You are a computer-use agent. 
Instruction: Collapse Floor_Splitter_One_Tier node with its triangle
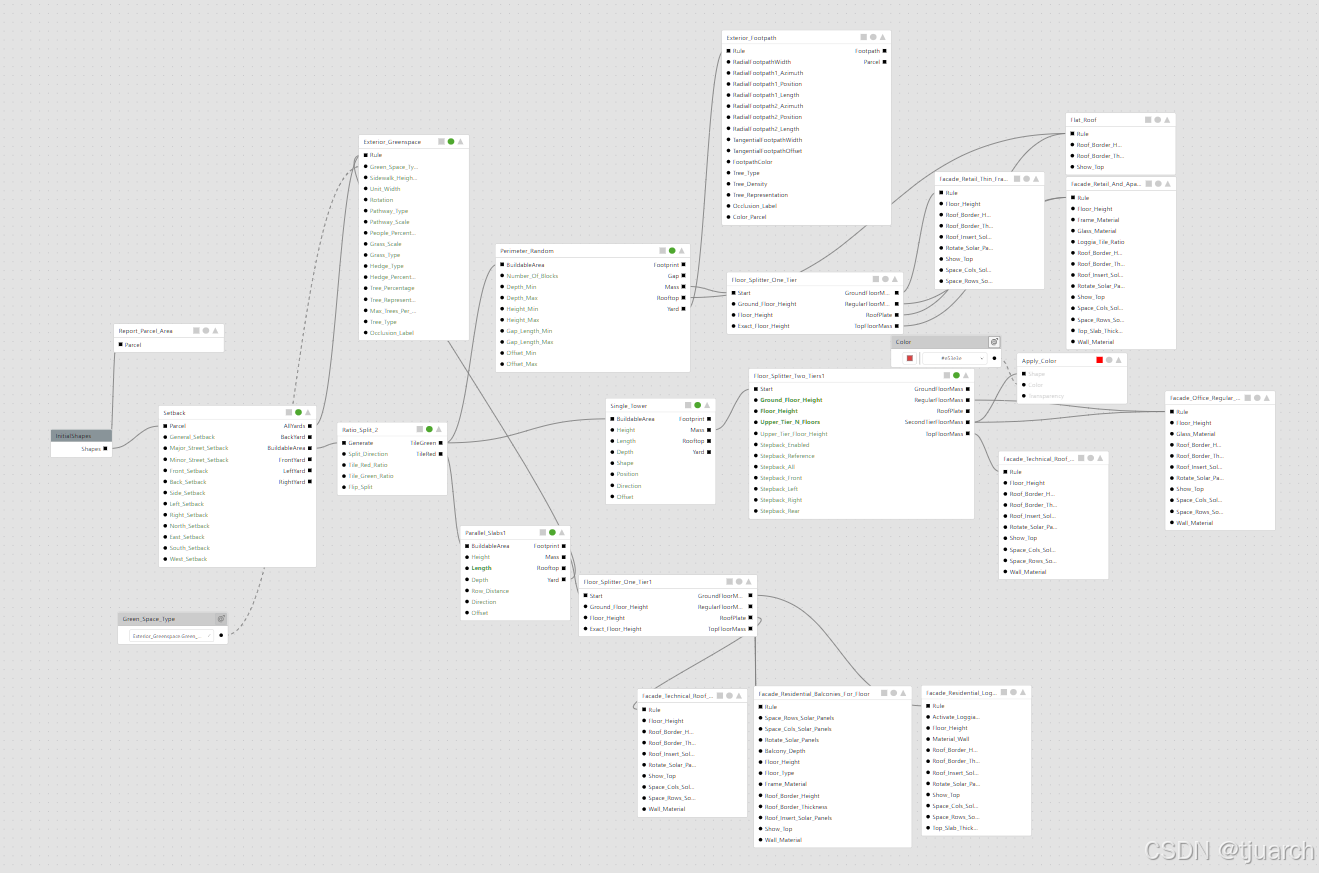(x=895, y=279)
